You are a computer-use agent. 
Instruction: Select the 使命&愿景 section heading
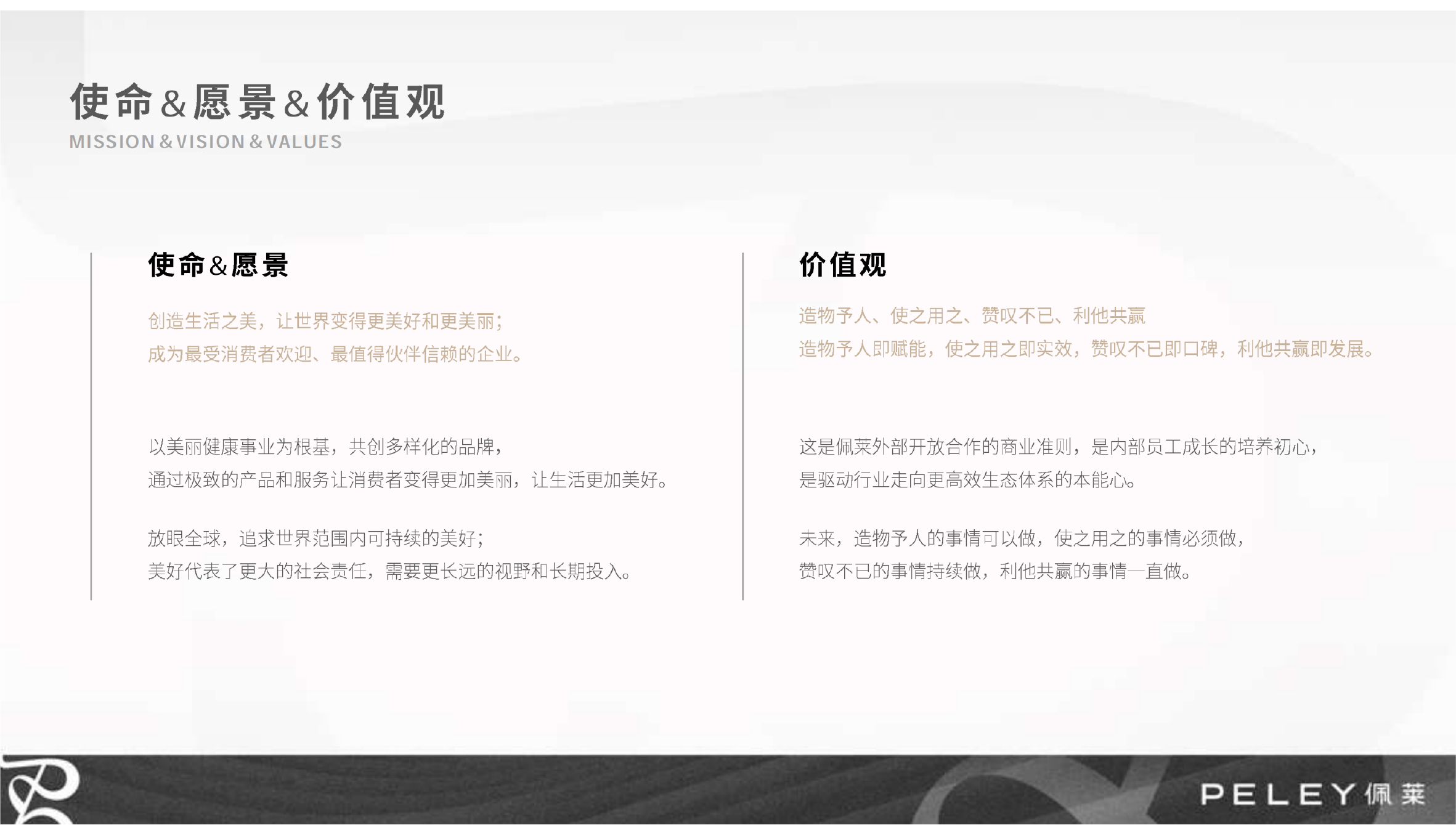218,266
